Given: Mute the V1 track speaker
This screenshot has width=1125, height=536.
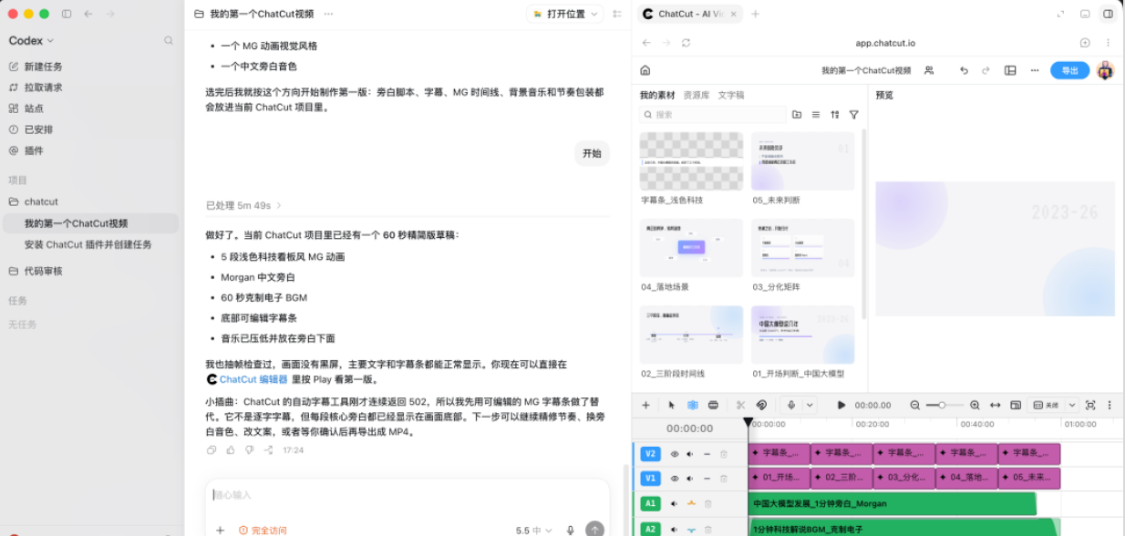Looking at the screenshot, I should [x=690, y=478].
